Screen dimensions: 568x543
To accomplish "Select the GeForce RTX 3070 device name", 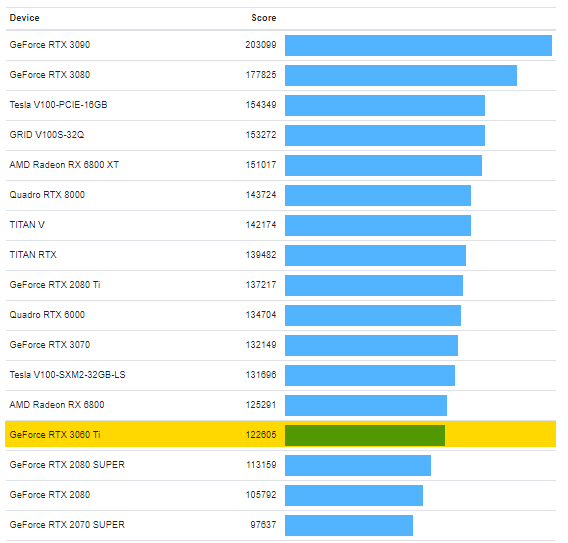I will (50, 345).
